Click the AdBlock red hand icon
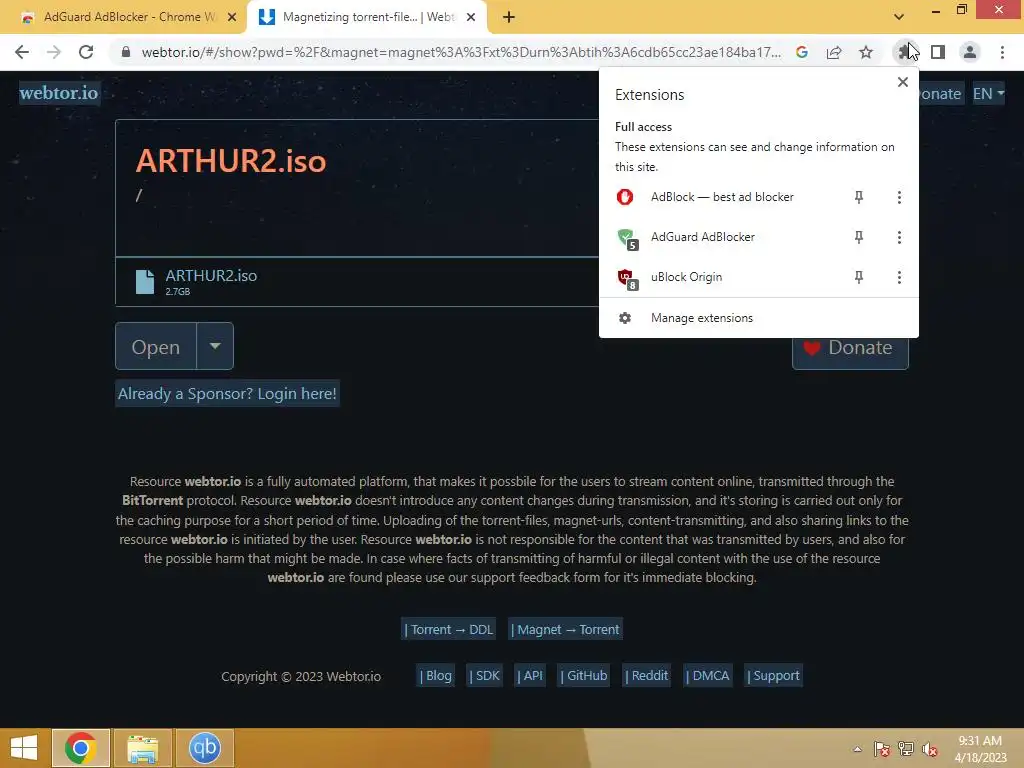The width and height of the screenshot is (1024, 768). pyautogui.click(x=625, y=197)
